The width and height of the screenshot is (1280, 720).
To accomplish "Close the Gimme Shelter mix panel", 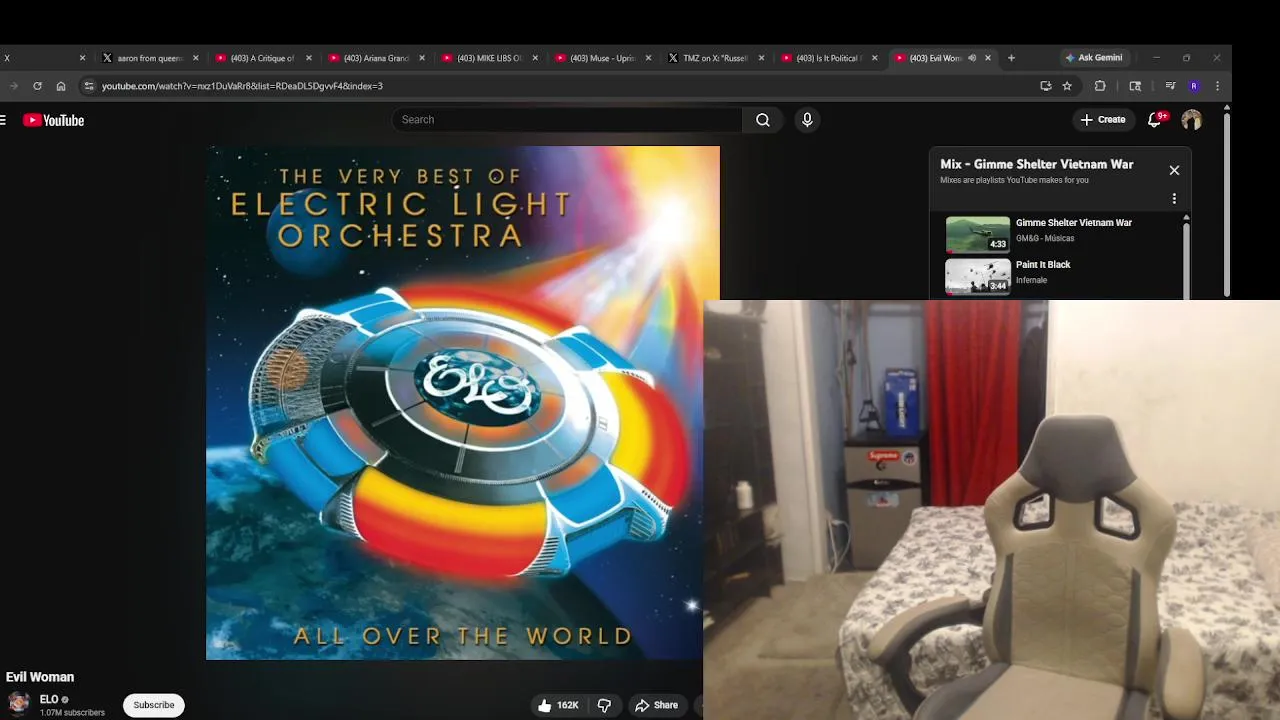I will click(x=1174, y=170).
